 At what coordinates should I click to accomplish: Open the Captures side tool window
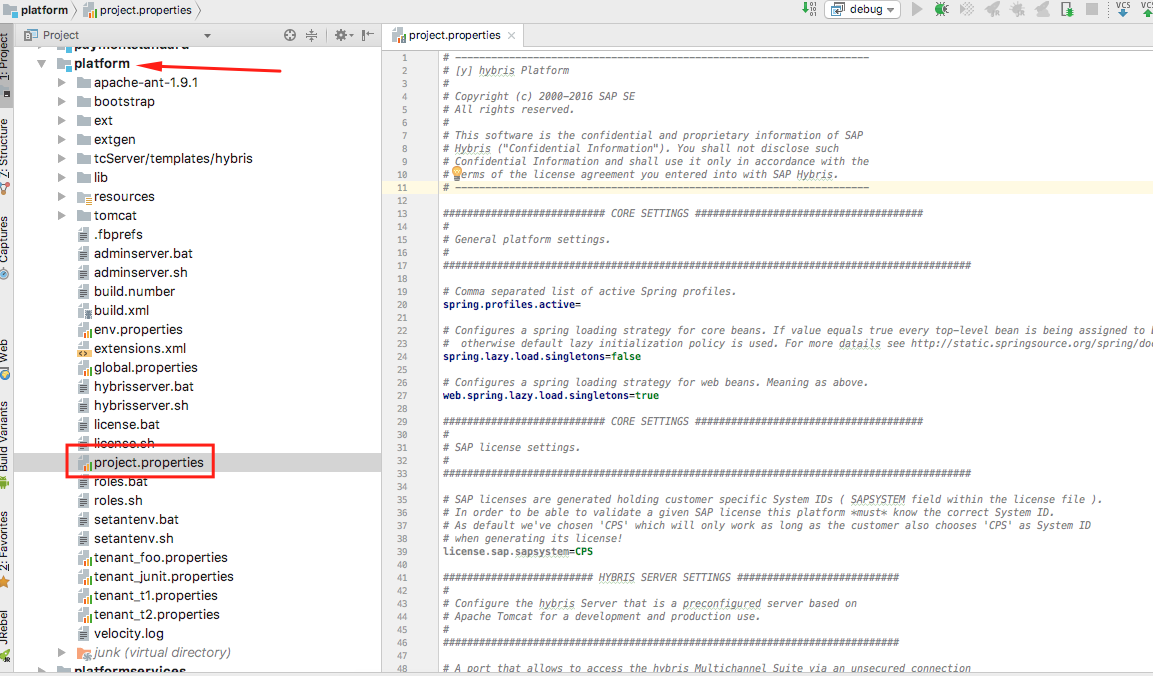(6, 248)
